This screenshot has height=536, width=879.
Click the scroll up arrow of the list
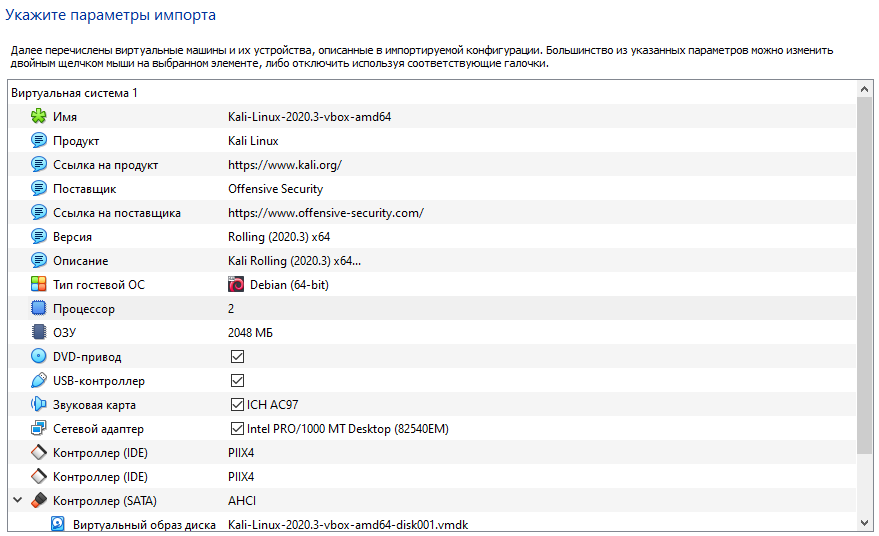coord(864,89)
